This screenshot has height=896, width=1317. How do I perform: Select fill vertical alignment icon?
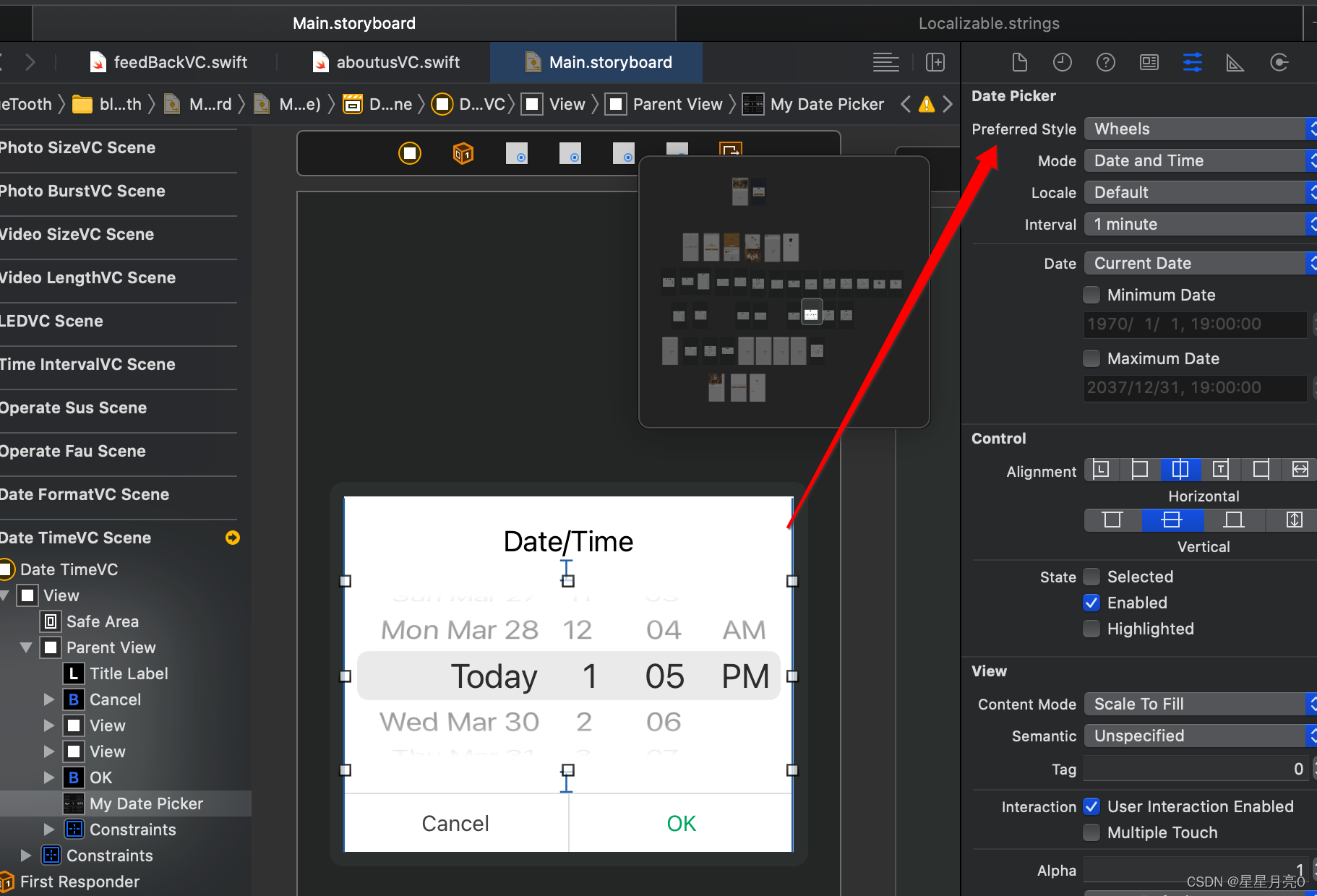(1294, 520)
